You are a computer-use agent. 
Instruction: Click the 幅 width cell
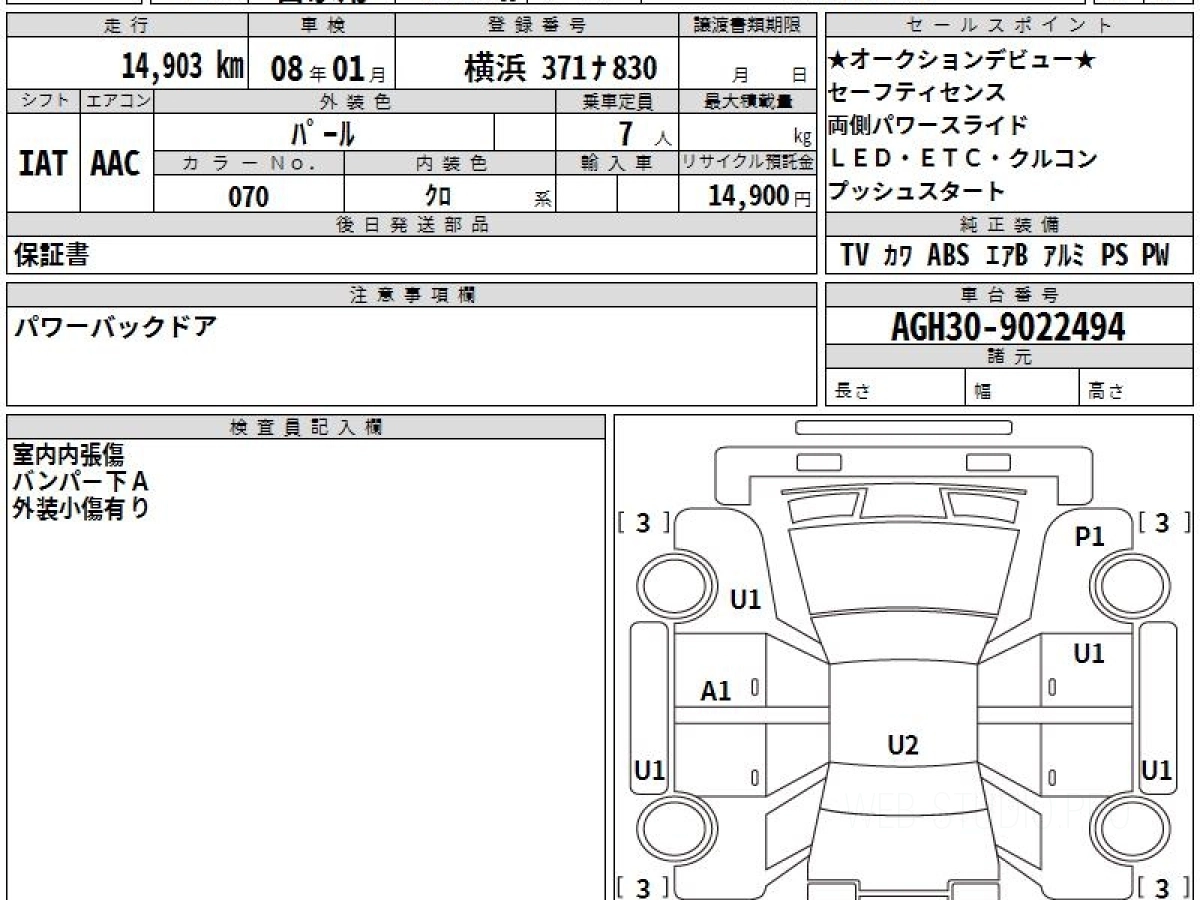(x=1022, y=389)
